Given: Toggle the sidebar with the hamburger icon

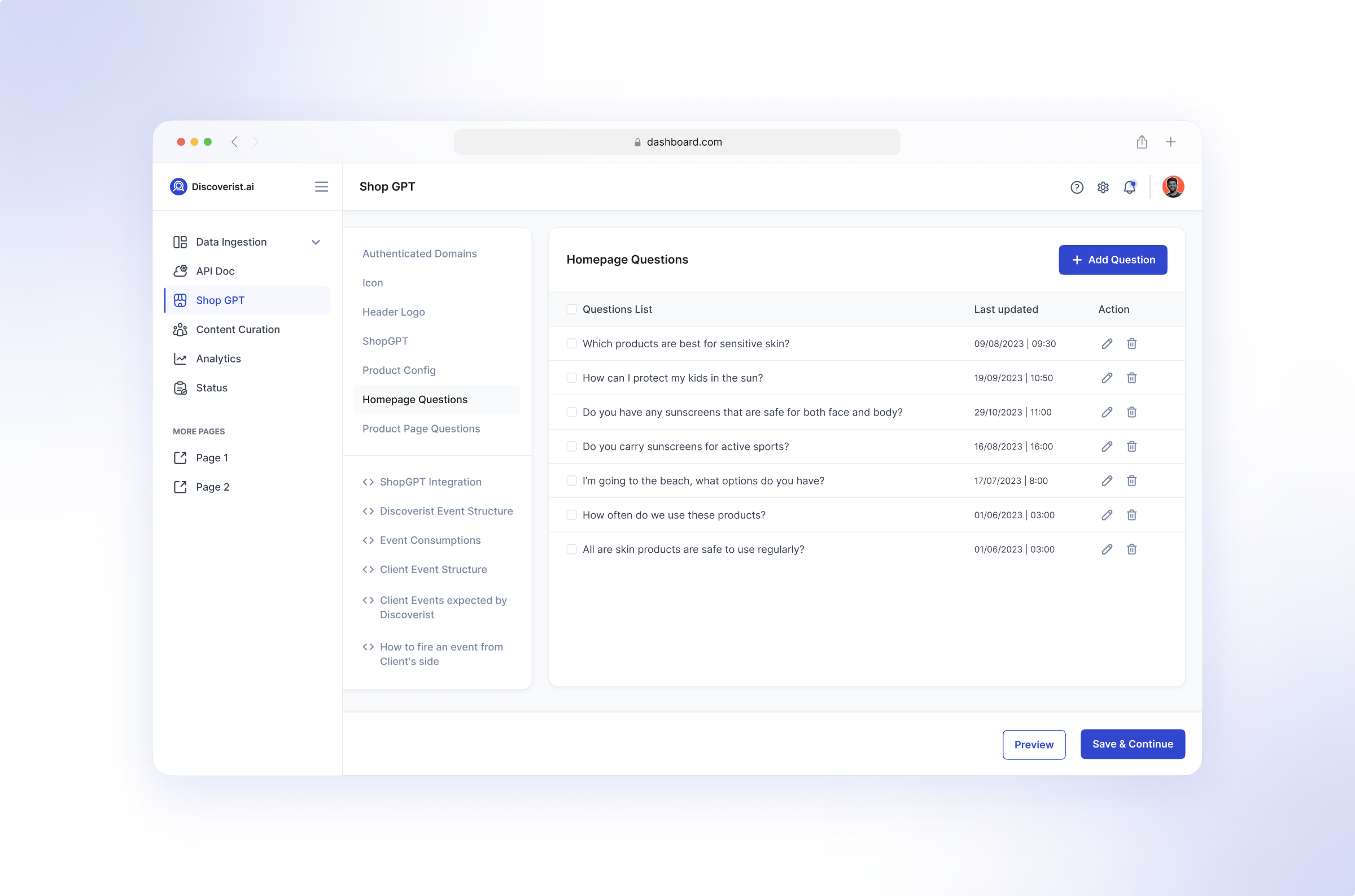Looking at the screenshot, I should (x=322, y=187).
